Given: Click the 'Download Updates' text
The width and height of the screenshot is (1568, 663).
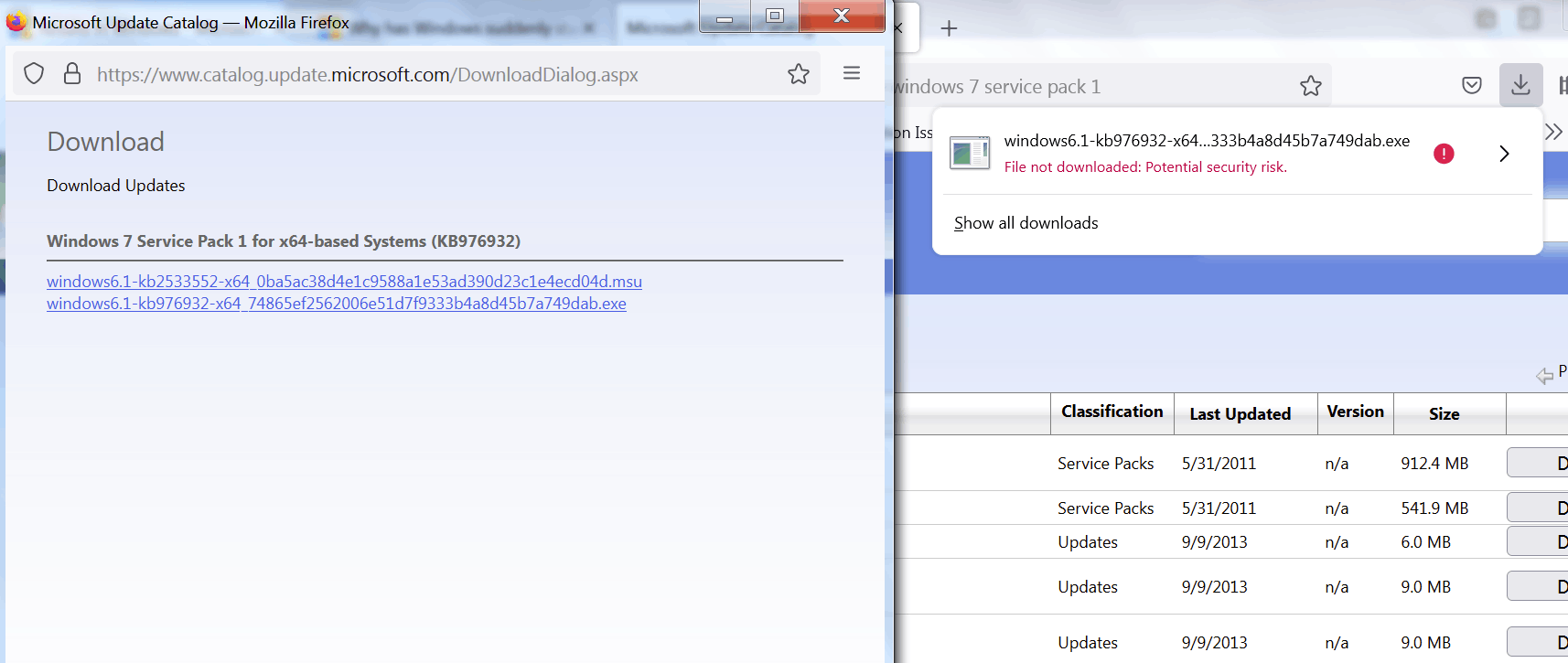Looking at the screenshot, I should coord(116,186).
